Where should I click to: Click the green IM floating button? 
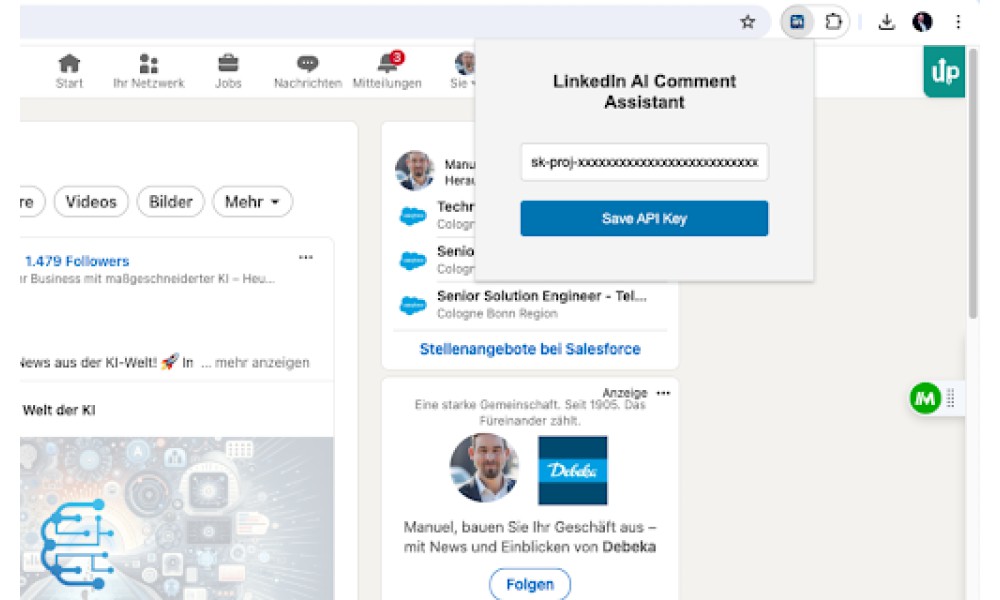point(925,399)
